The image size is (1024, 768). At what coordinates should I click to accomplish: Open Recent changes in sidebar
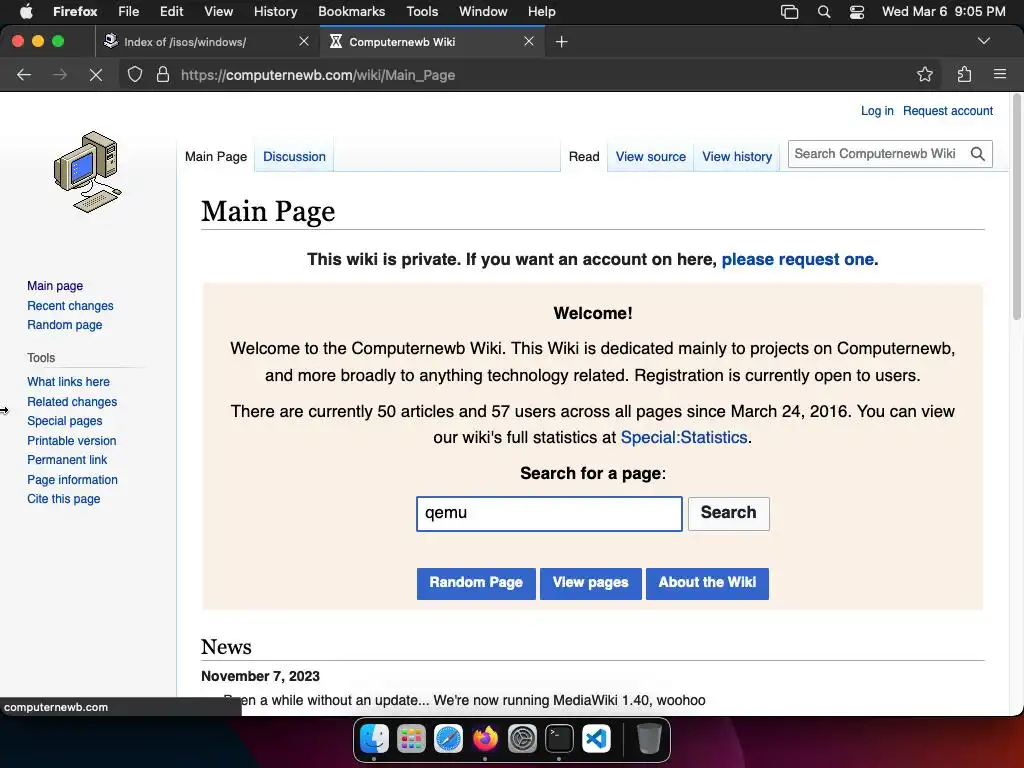(71, 306)
